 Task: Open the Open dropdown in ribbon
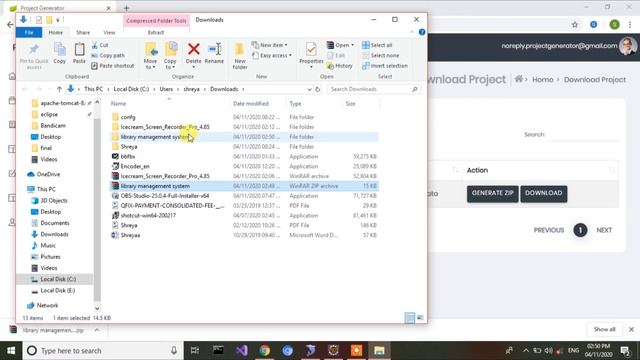click(x=340, y=45)
